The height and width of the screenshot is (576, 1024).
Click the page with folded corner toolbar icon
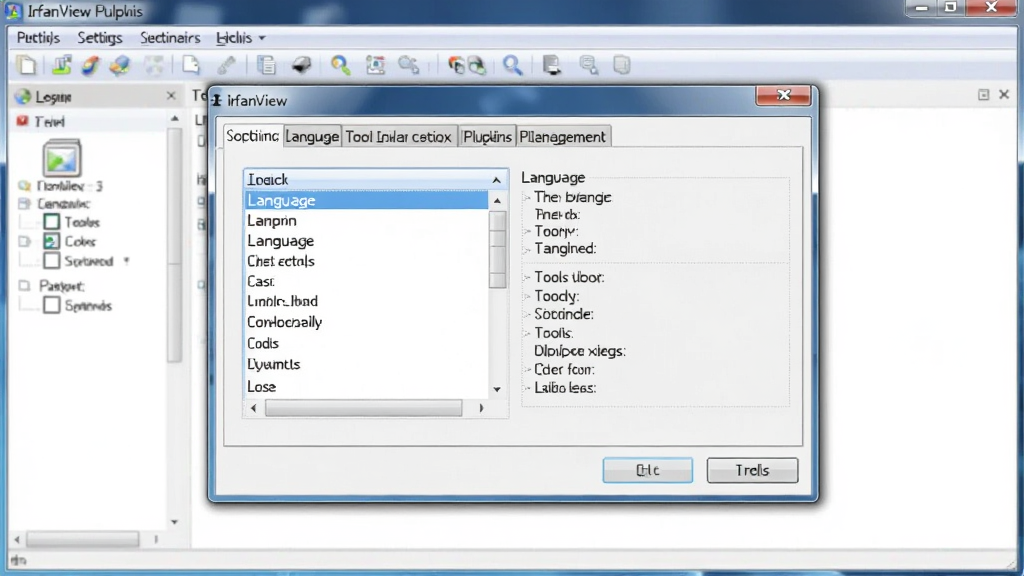coord(191,65)
